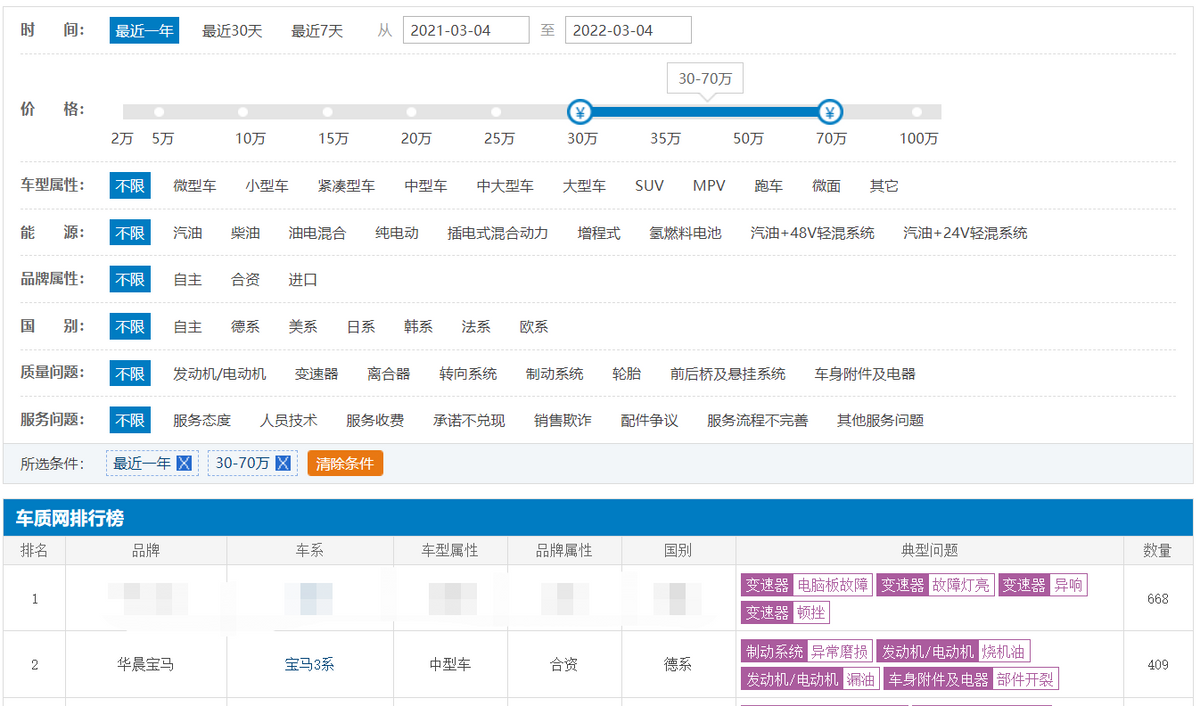This screenshot has height=706, width=1200.
Task: Choose 进口 in the 品牌属性 row
Action: pos(303,280)
